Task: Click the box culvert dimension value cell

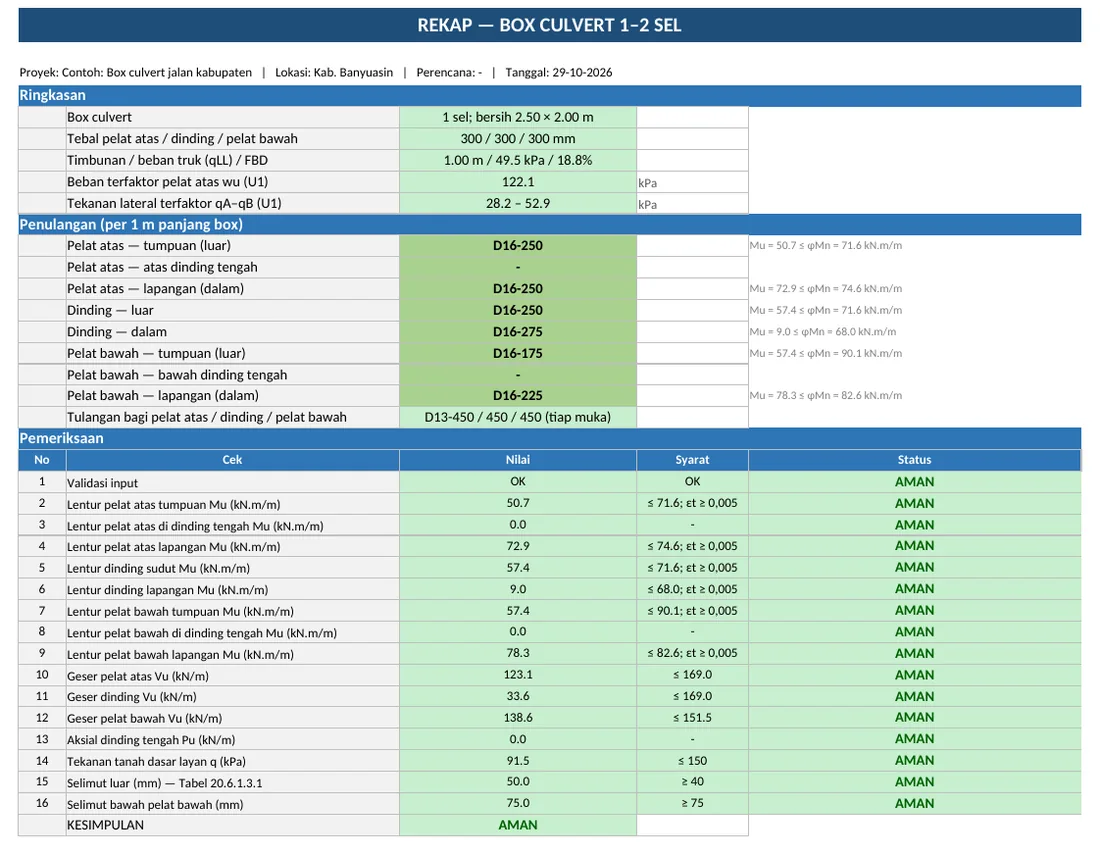Action: click(x=518, y=117)
